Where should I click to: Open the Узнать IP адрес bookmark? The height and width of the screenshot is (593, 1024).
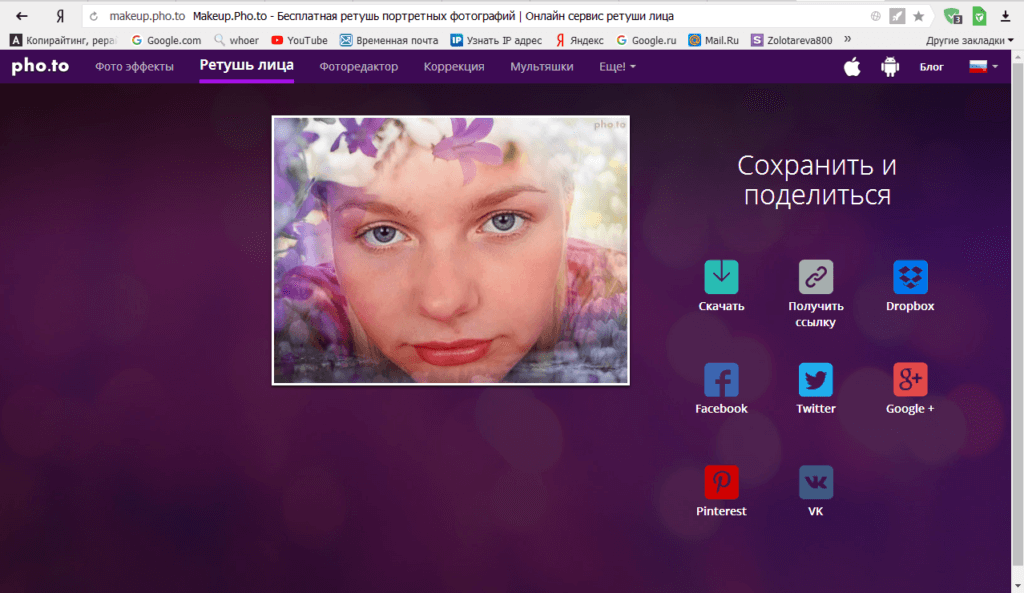click(496, 40)
